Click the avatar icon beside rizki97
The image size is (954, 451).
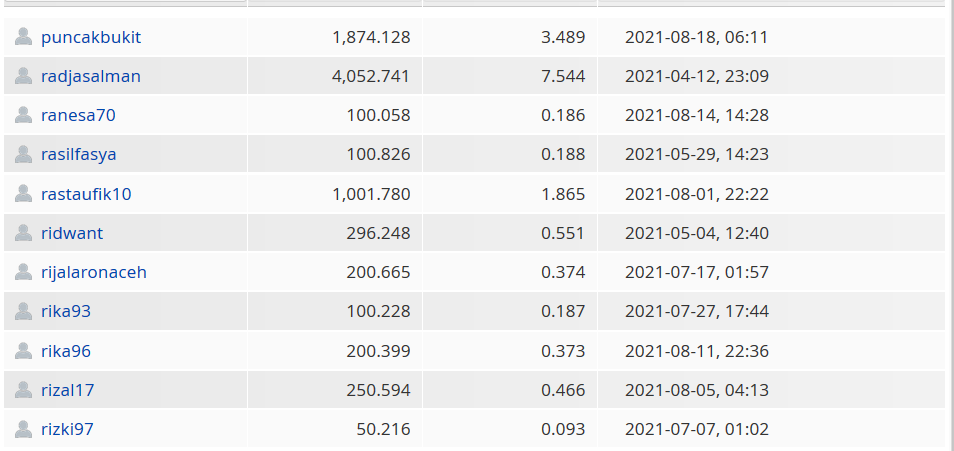tap(23, 429)
